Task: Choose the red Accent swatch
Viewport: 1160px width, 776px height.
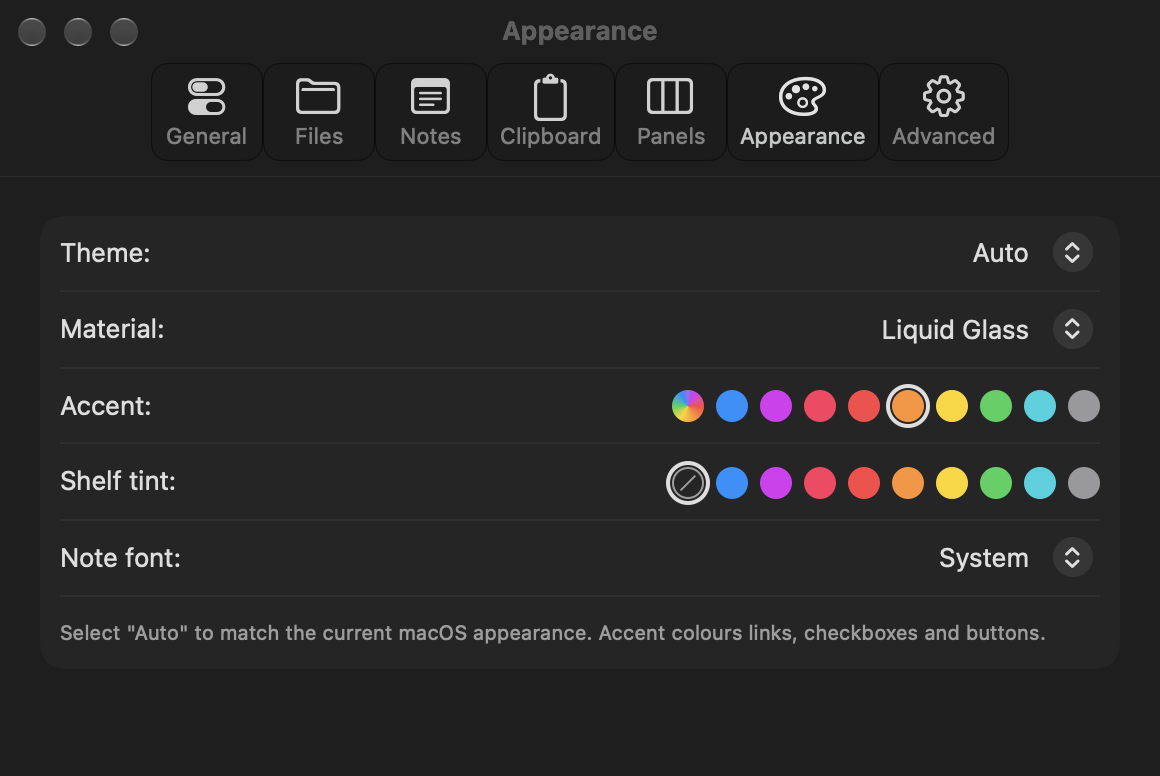Action: 864,406
